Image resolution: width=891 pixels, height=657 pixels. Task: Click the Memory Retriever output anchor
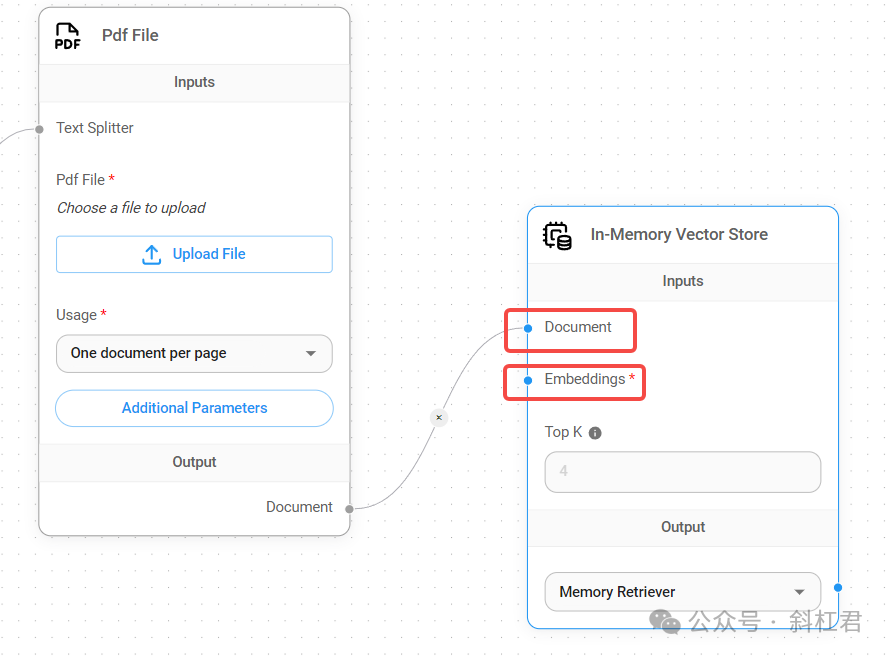click(838, 588)
